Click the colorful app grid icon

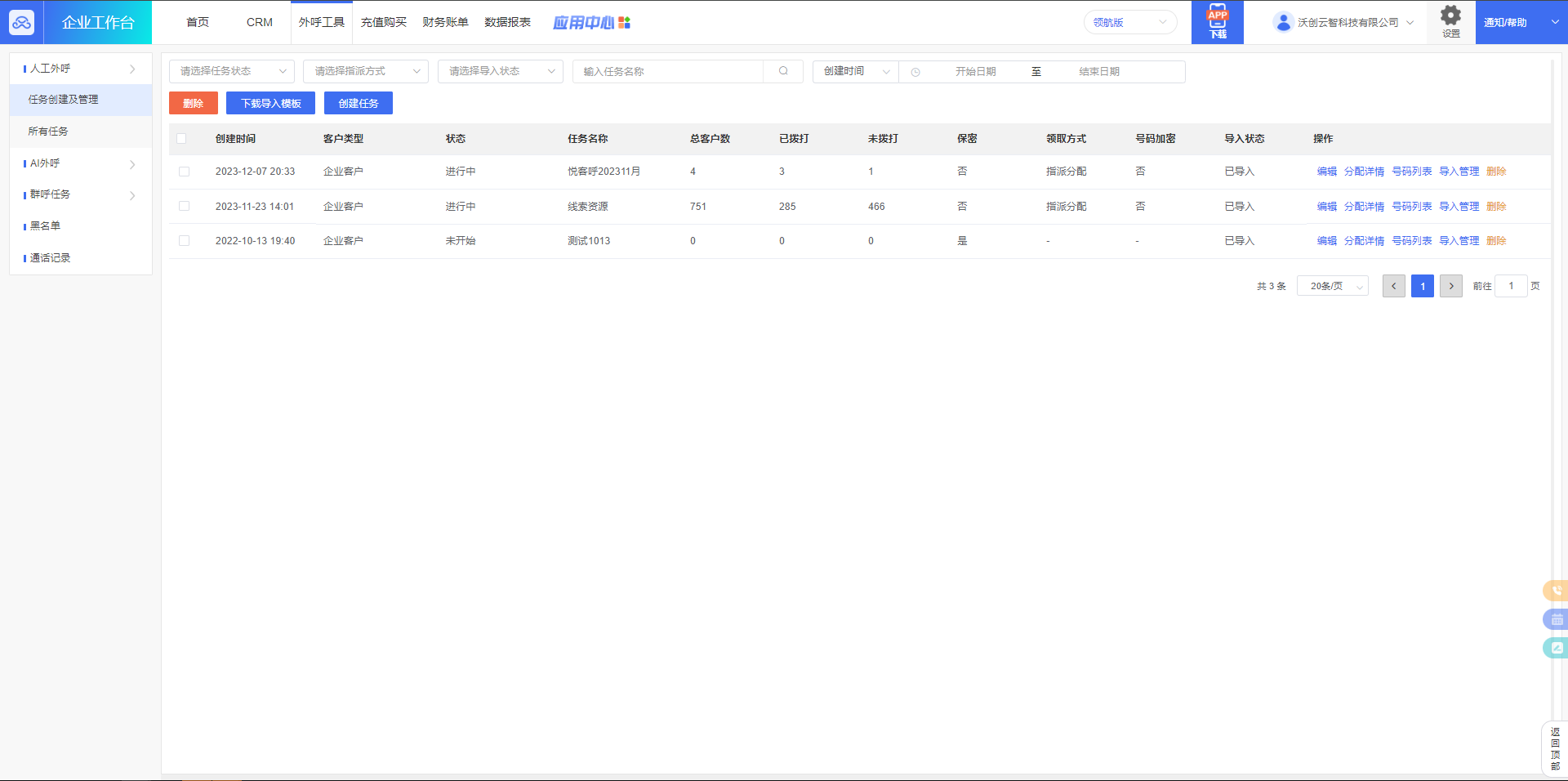tap(624, 23)
